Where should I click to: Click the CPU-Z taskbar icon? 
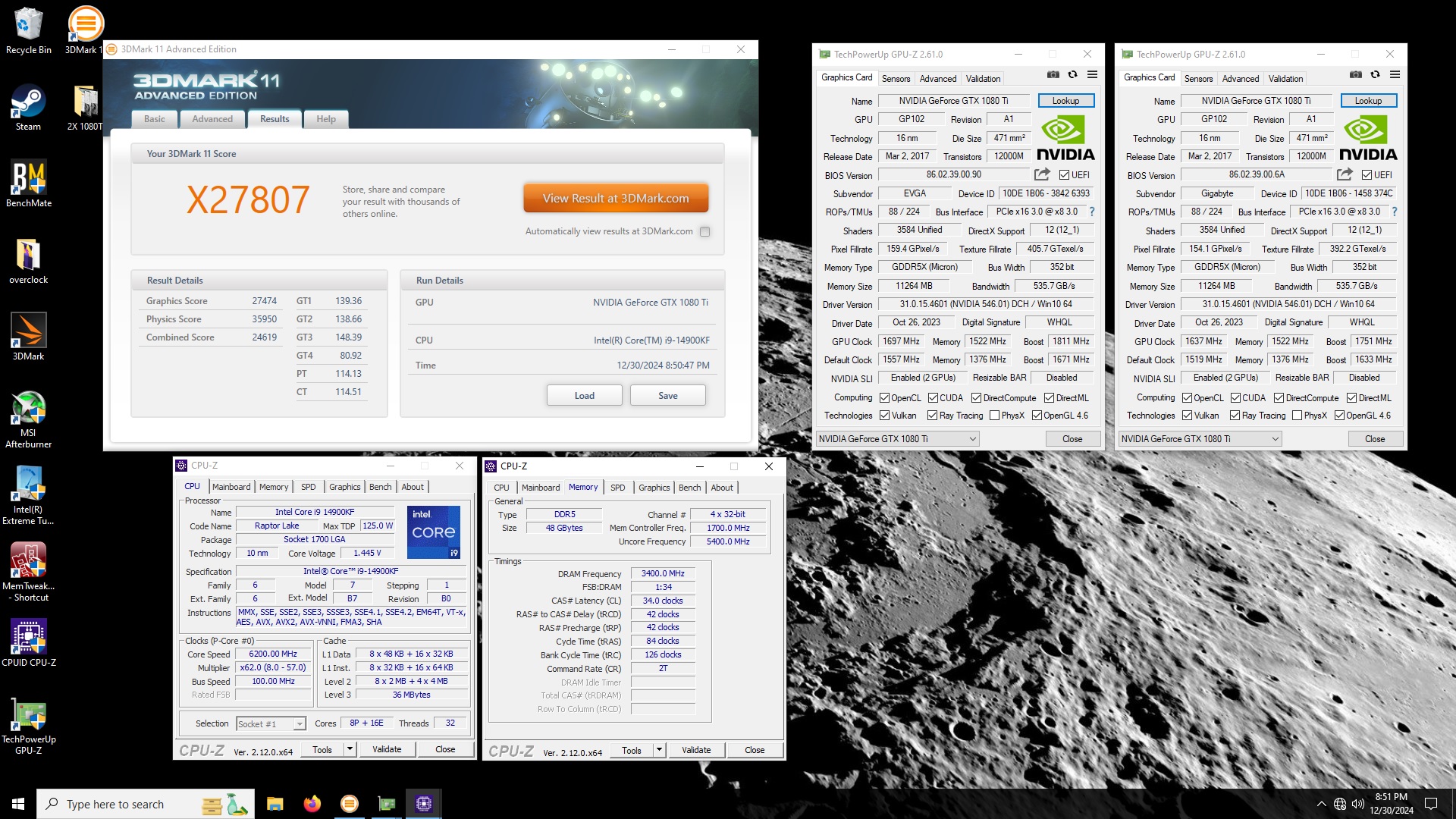[423, 804]
